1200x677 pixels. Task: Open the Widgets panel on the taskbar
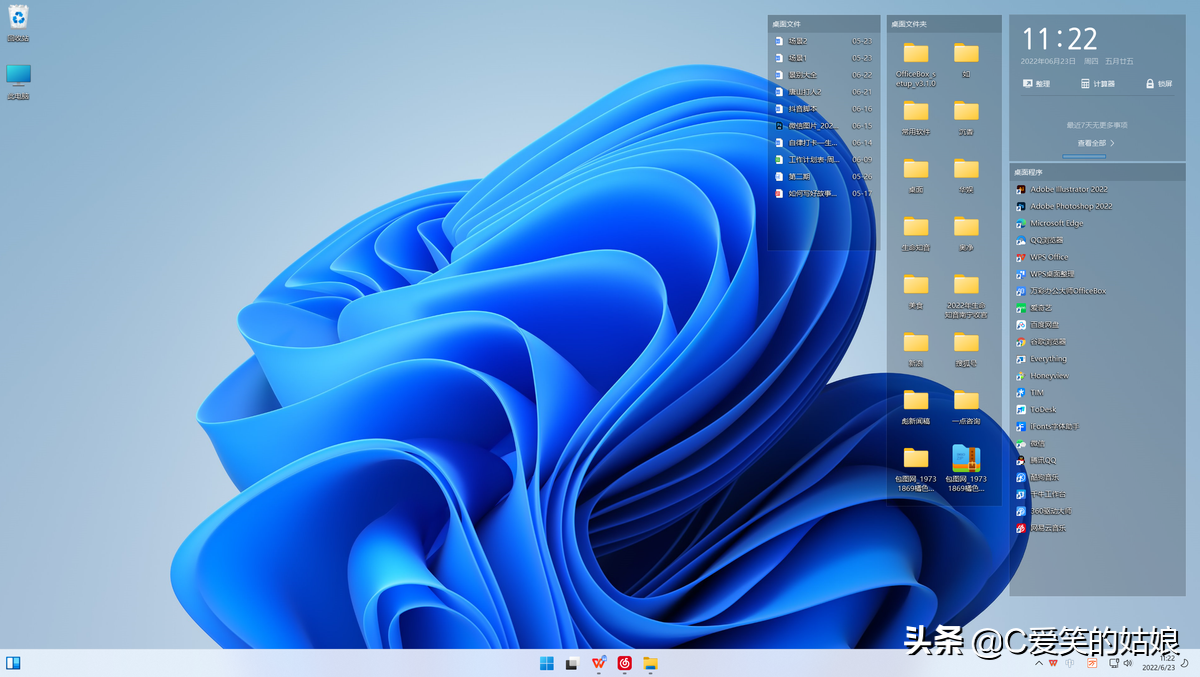click(x=13, y=663)
